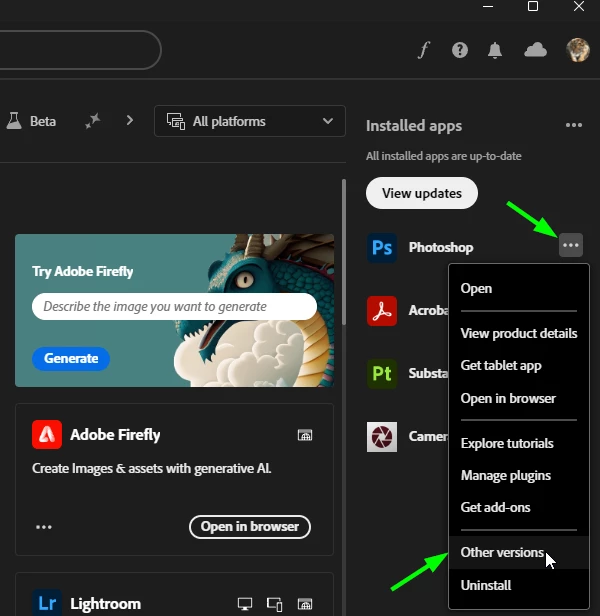Open cloud sync status icon

pos(535,50)
